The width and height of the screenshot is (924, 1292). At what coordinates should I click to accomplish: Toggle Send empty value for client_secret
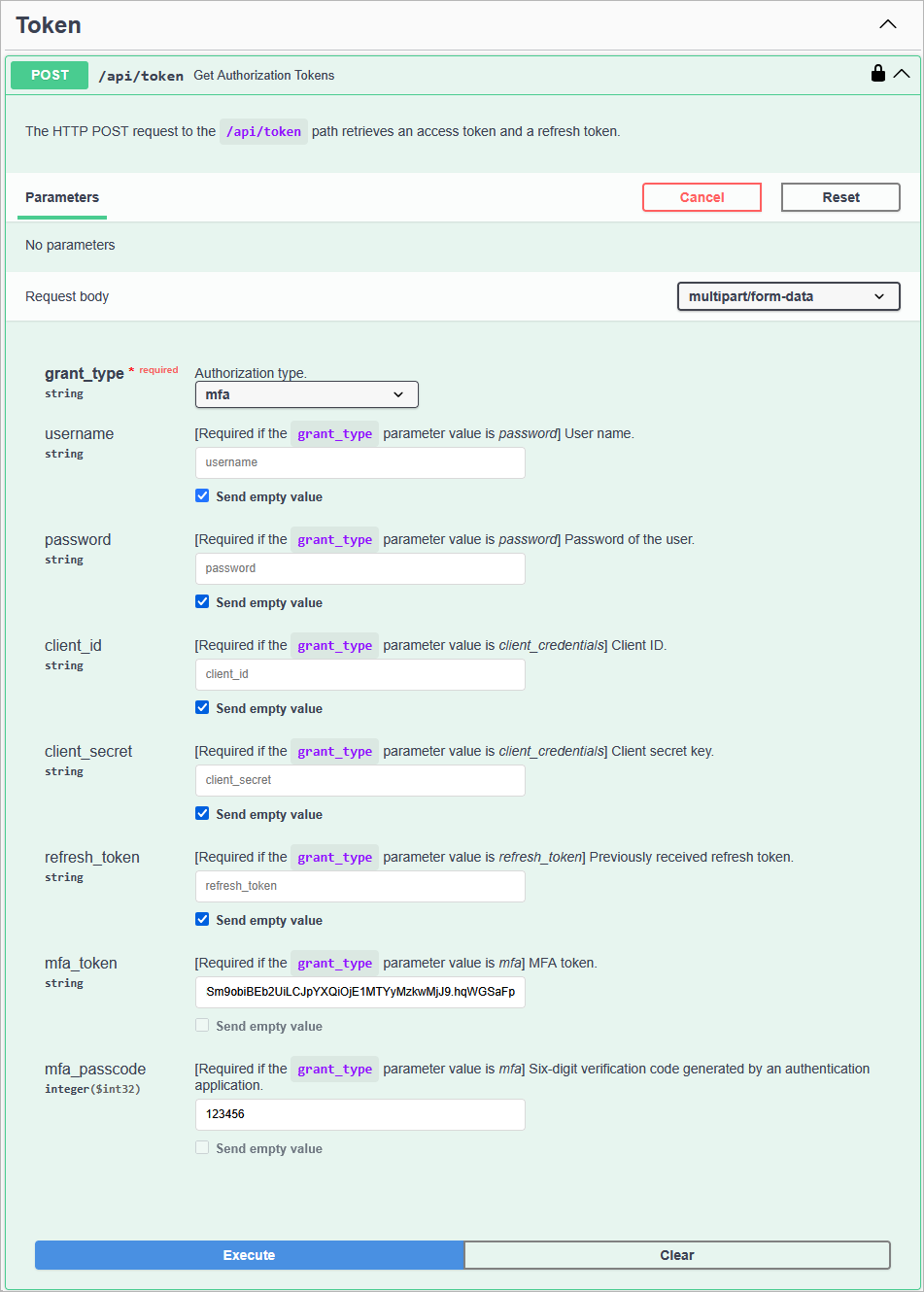(x=202, y=813)
